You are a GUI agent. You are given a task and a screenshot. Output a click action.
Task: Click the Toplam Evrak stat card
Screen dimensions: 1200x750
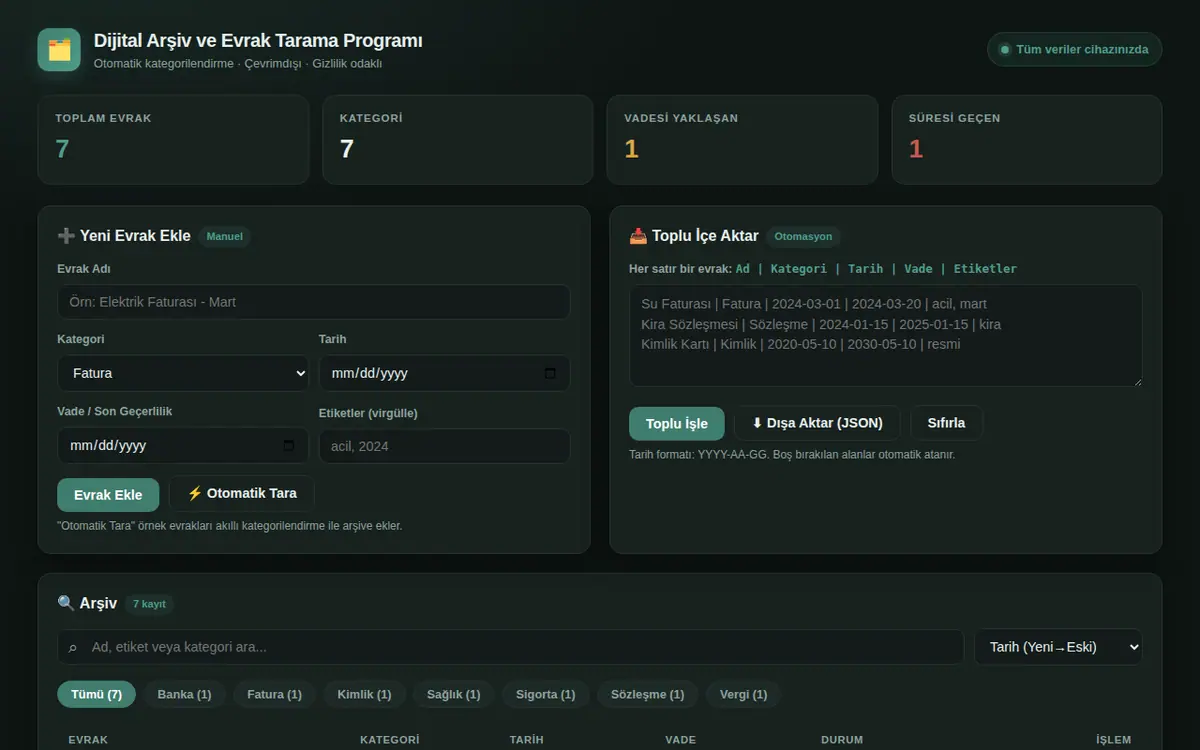(x=173, y=140)
